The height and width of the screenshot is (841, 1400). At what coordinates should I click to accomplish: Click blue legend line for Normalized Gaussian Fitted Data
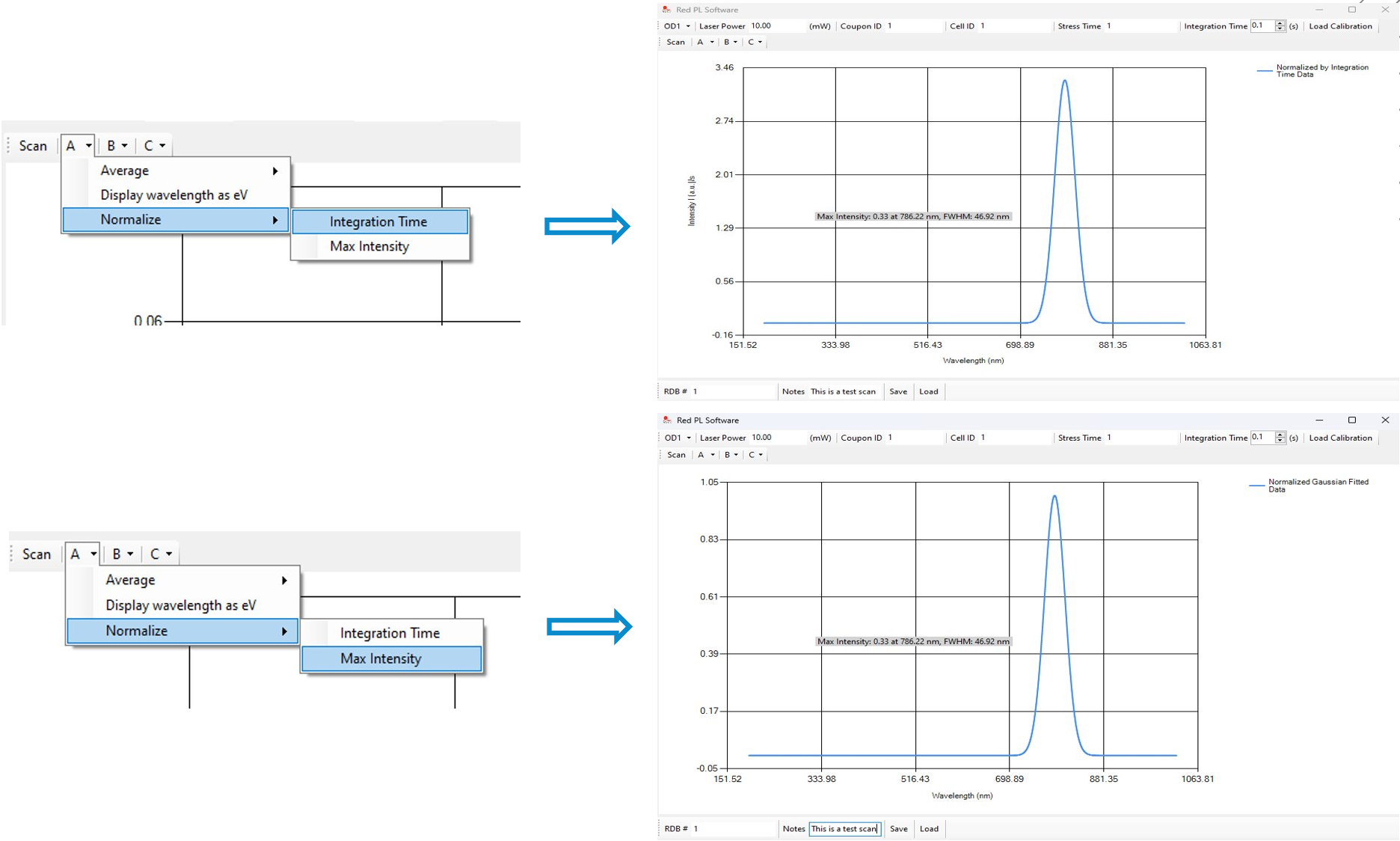point(1256,486)
